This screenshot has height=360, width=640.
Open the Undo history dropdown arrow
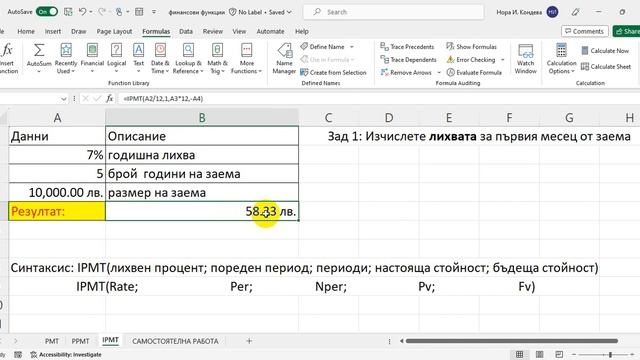click(91, 12)
